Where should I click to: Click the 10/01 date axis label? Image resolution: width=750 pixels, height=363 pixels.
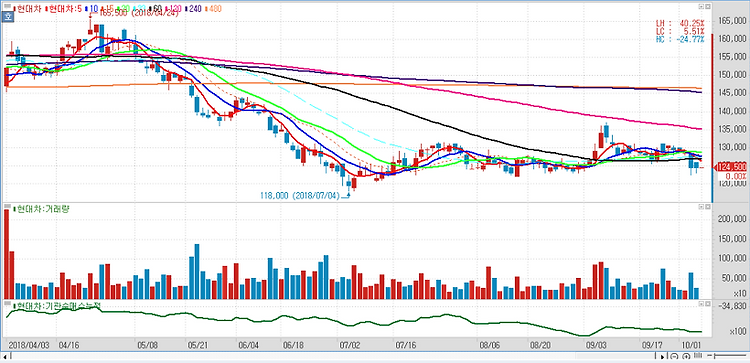691,344
